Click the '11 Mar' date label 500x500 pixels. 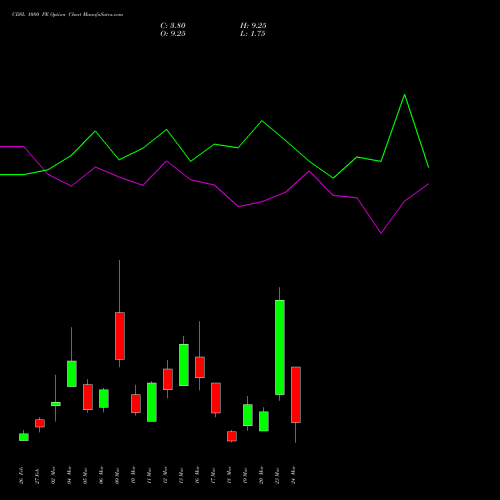[150, 476]
